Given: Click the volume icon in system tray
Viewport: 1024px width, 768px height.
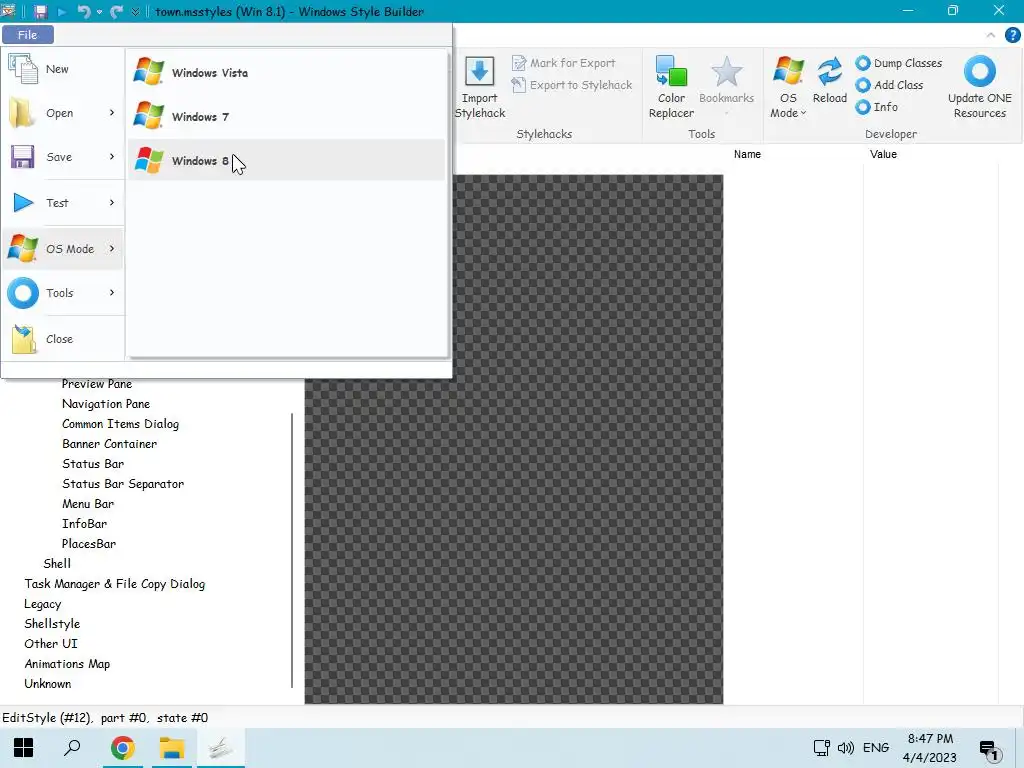Looking at the screenshot, I should pyautogui.click(x=846, y=748).
